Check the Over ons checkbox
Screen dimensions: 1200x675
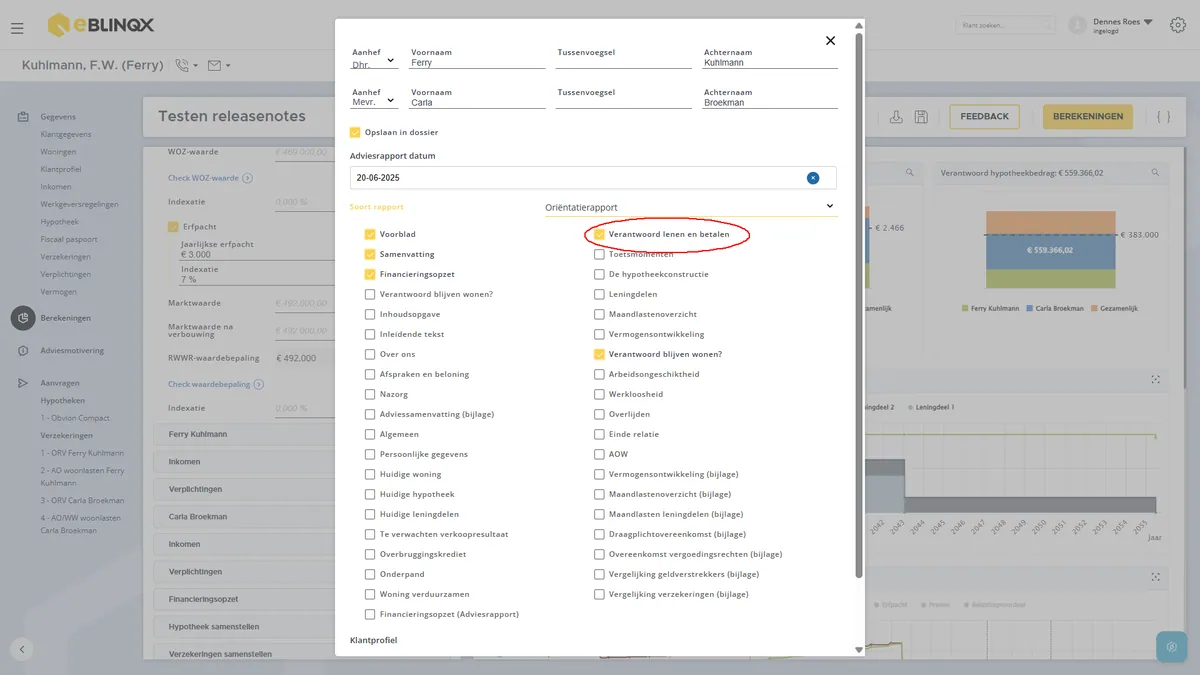coord(370,354)
